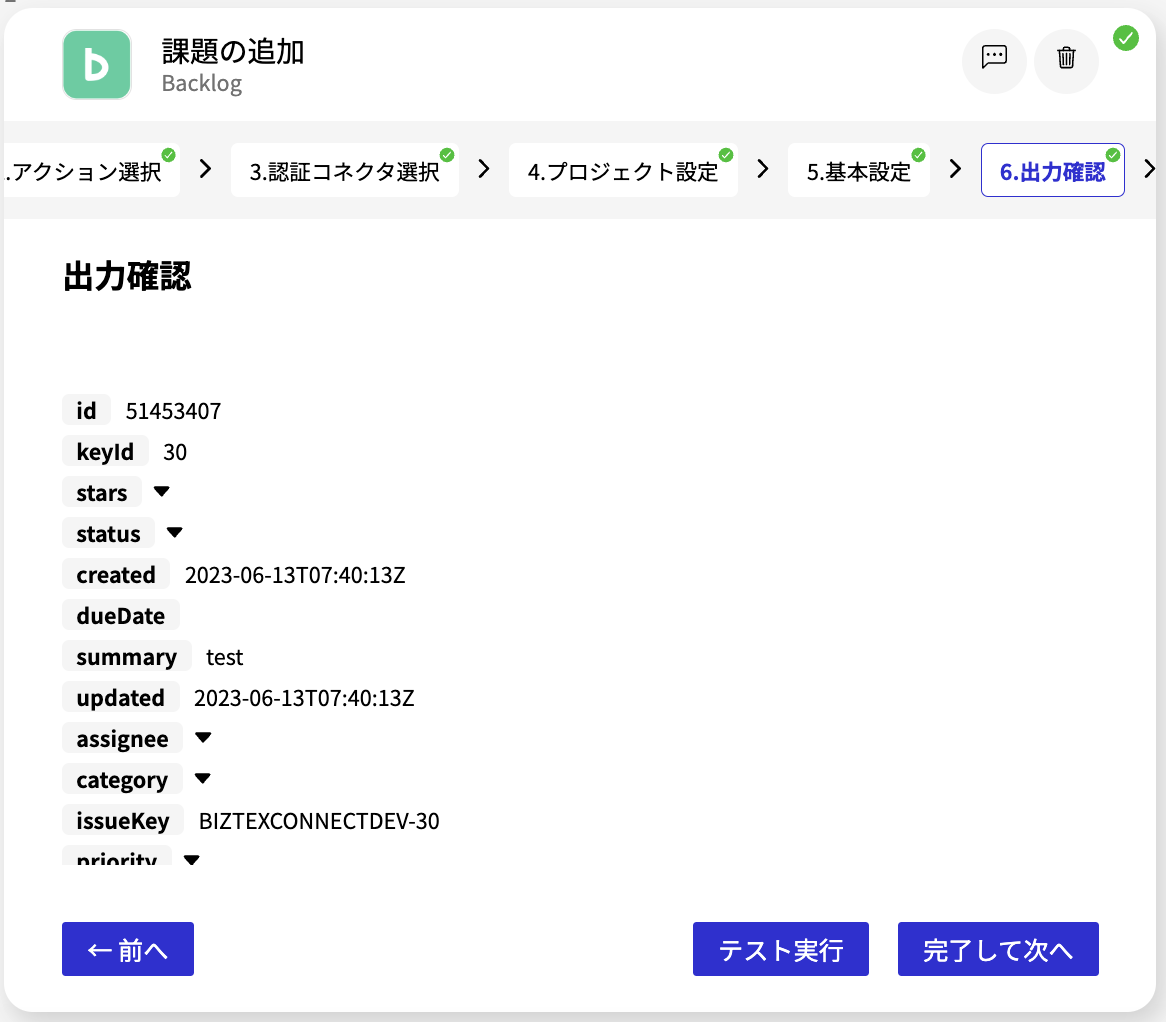The width and height of the screenshot is (1166, 1022).
Task: Select the keyId field label
Action: tap(105, 451)
